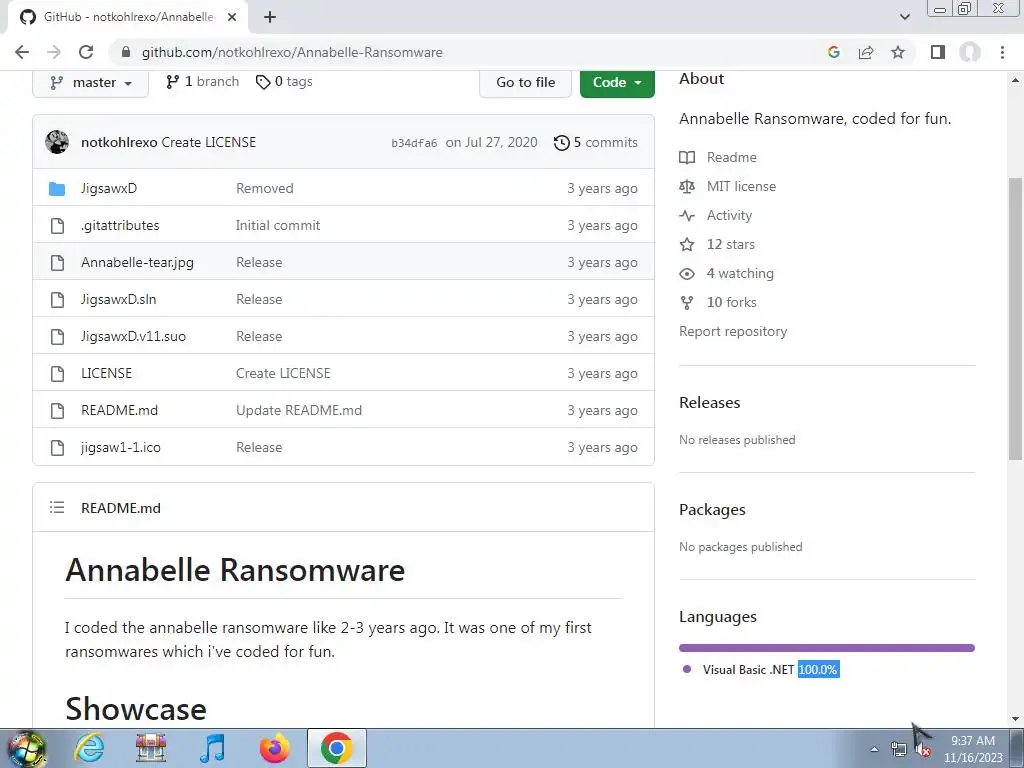
Task: Open README.md in file list
Action: click(120, 411)
